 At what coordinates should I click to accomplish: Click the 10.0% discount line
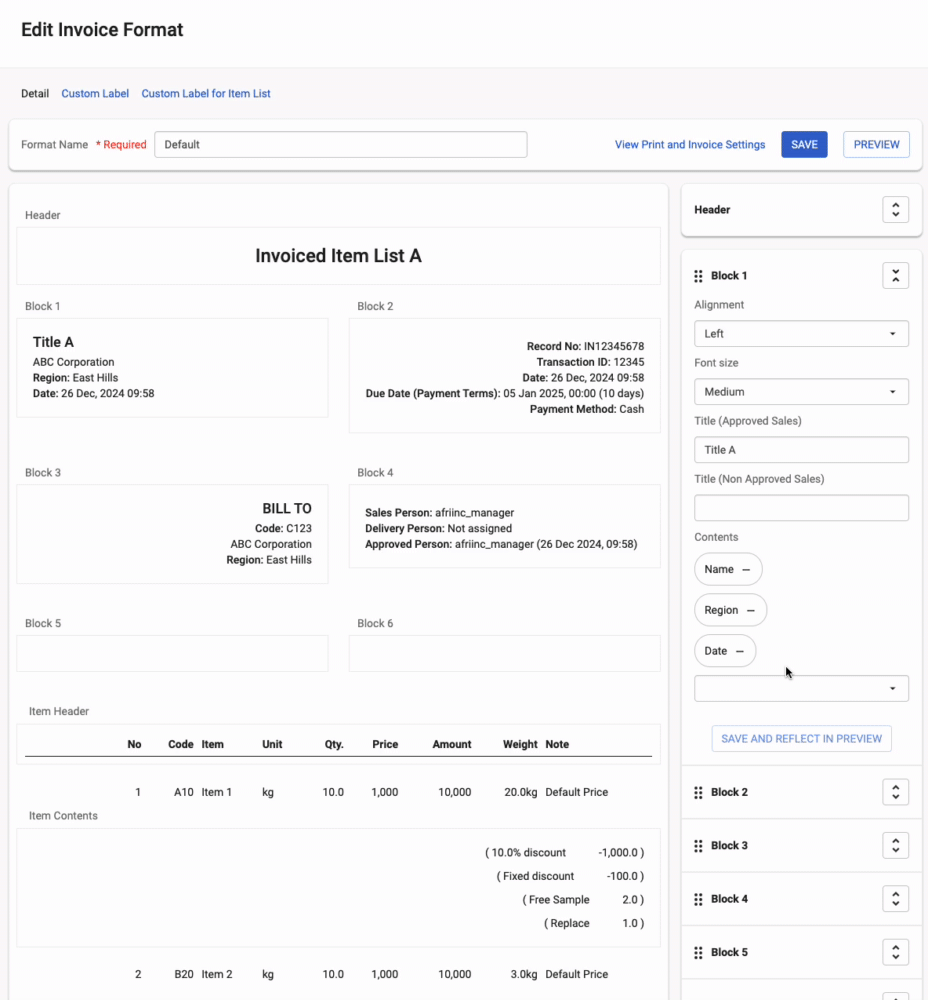[564, 853]
